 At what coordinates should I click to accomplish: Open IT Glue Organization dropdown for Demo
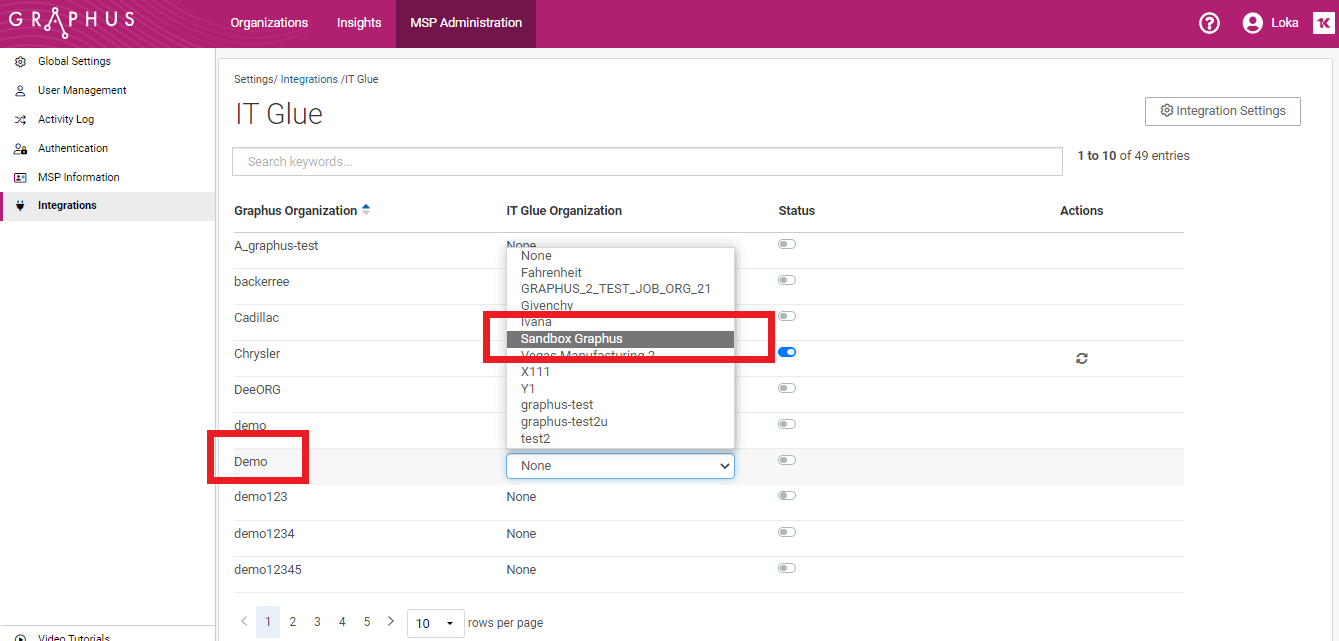[620, 466]
